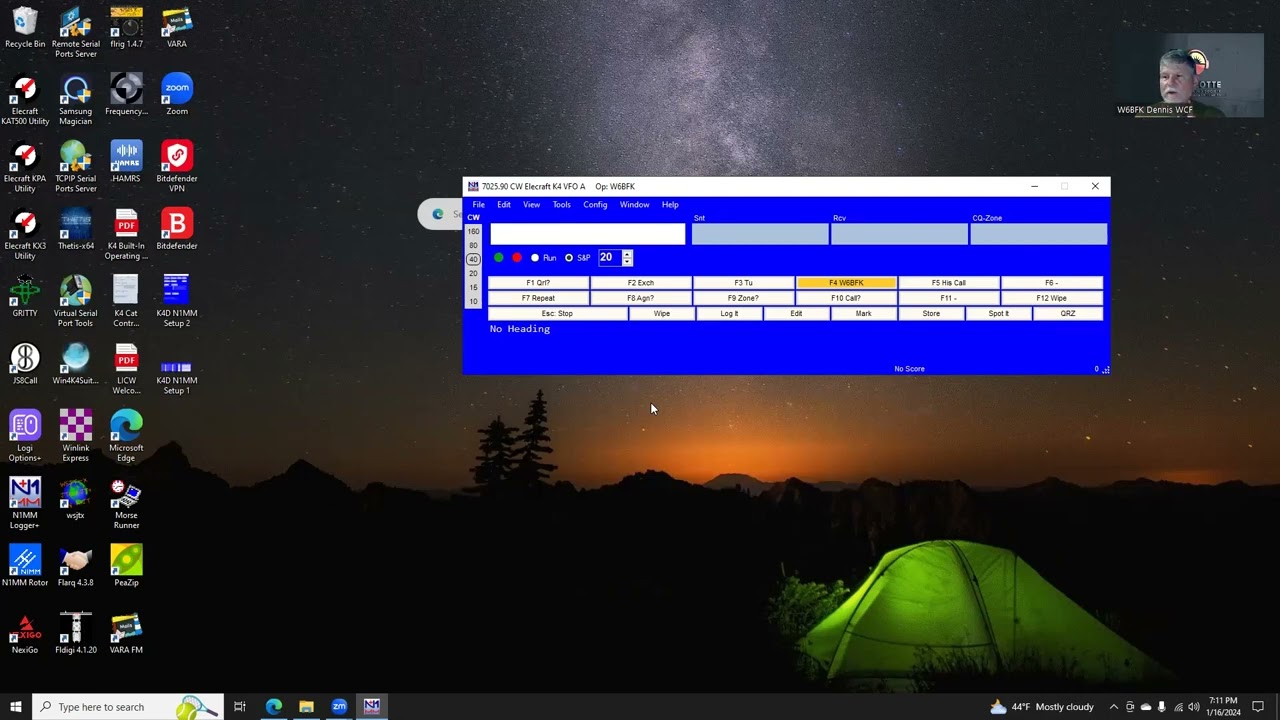Open File Explorer from the taskbar
This screenshot has width=1280, height=720.
[306, 707]
